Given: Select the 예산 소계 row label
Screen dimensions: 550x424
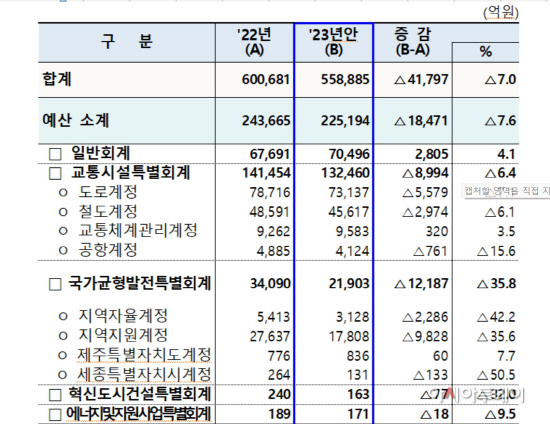Looking at the screenshot, I should click(x=76, y=120).
